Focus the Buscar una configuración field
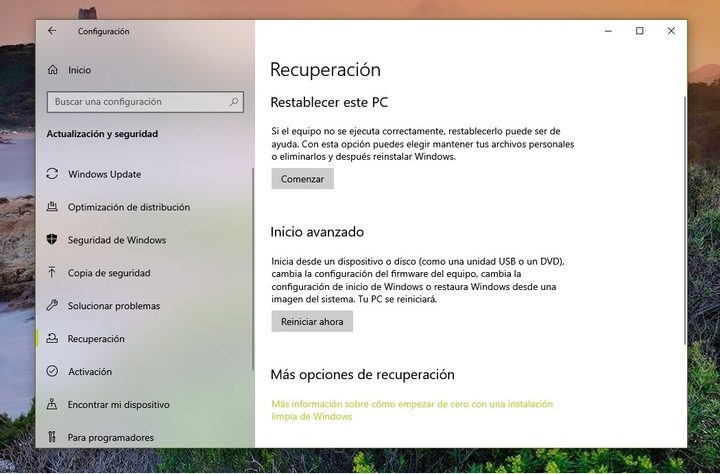 coord(145,102)
